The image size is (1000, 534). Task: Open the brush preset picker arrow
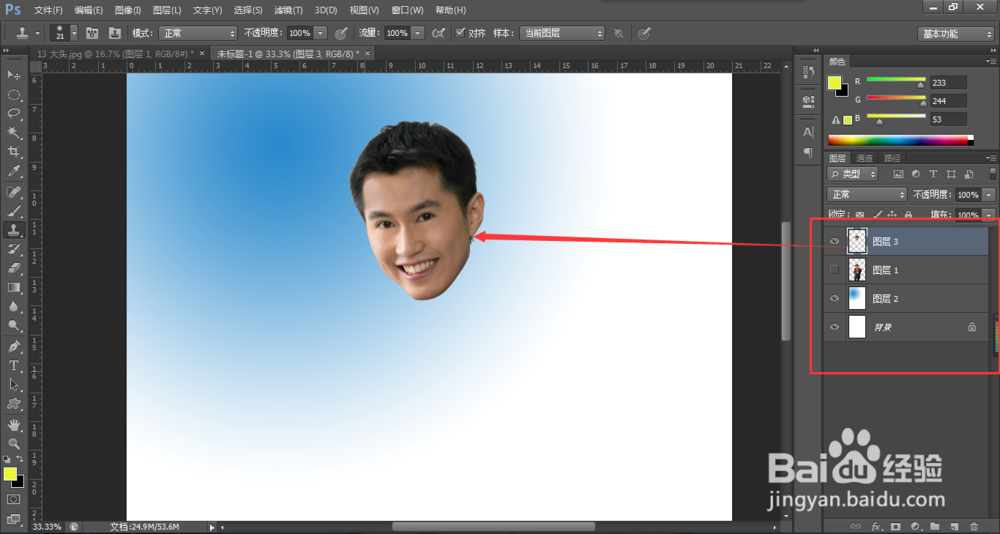[74, 33]
